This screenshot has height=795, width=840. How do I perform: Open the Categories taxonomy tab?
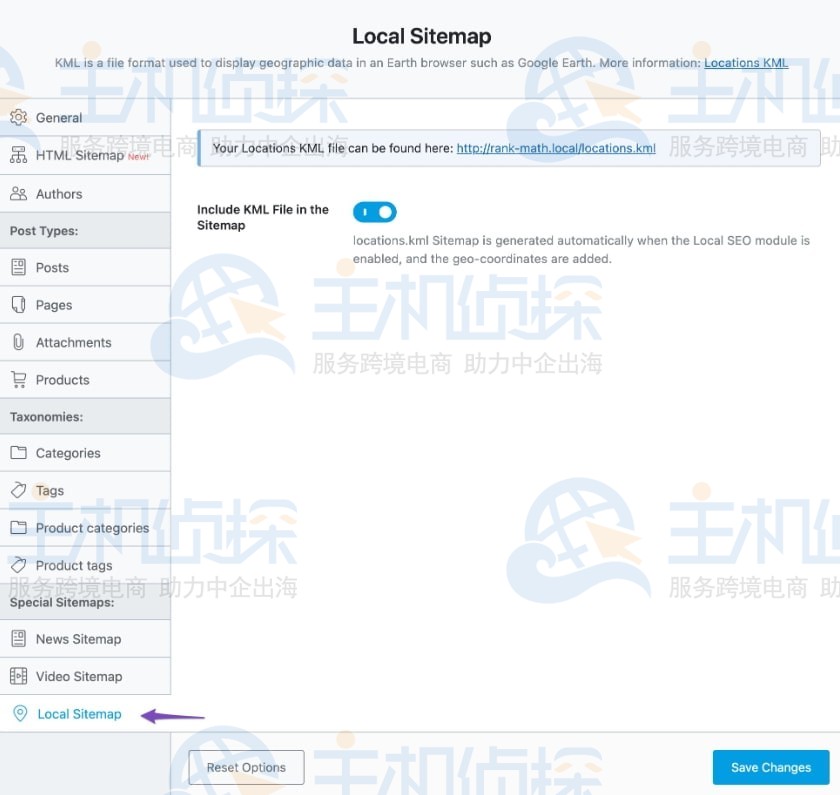coord(68,453)
